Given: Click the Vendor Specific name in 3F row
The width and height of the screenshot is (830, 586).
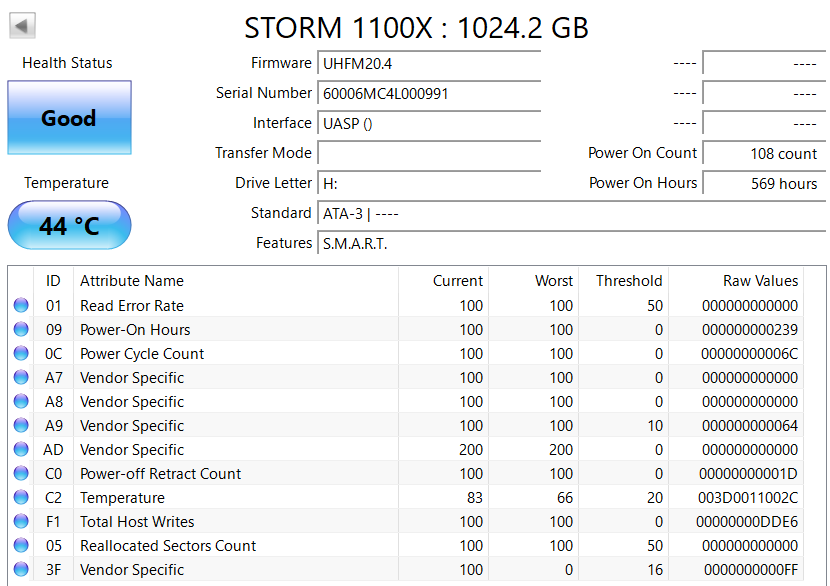Looking at the screenshot, I should [132, 570].
